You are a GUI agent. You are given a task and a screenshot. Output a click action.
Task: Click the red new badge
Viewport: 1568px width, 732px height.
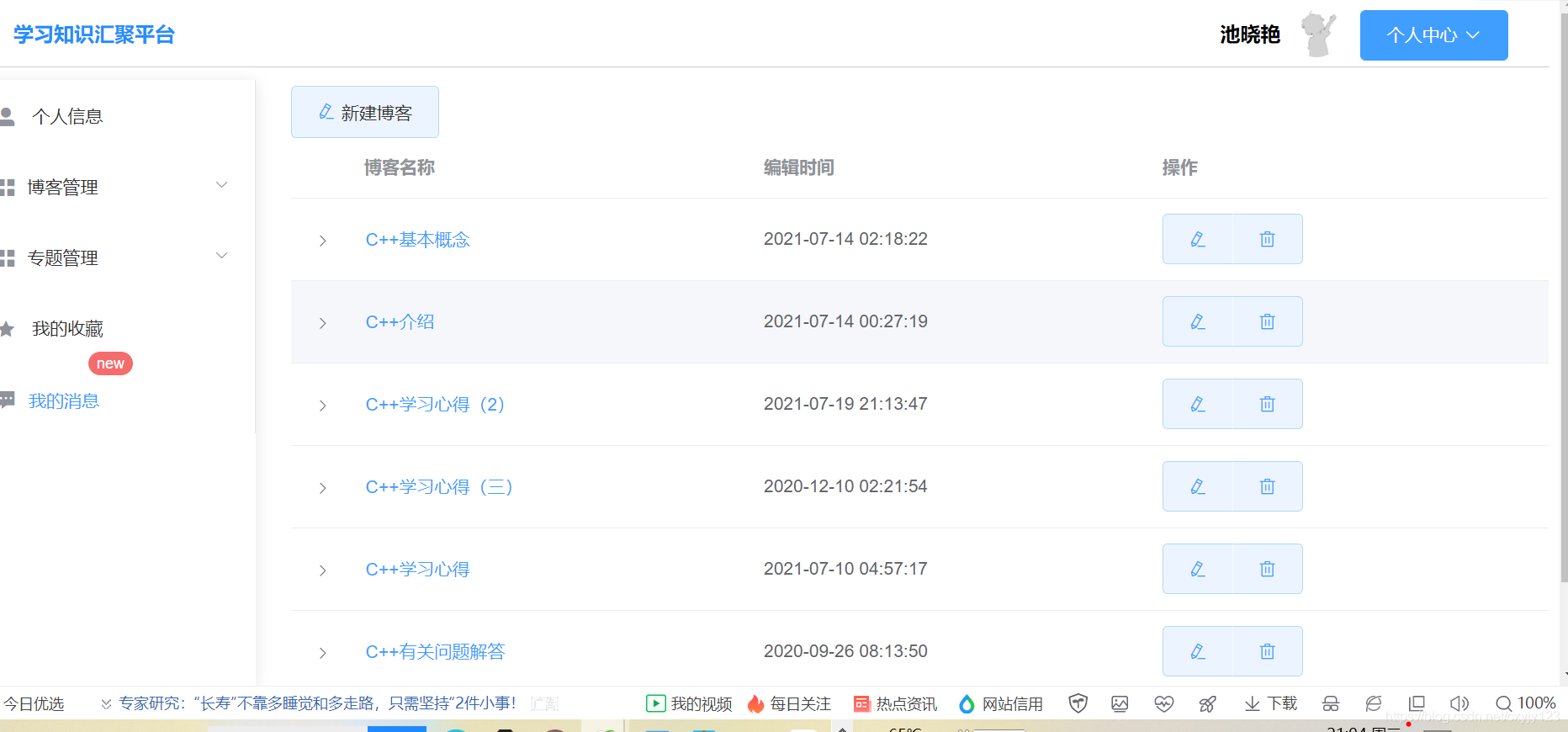[x=110, y=363]
